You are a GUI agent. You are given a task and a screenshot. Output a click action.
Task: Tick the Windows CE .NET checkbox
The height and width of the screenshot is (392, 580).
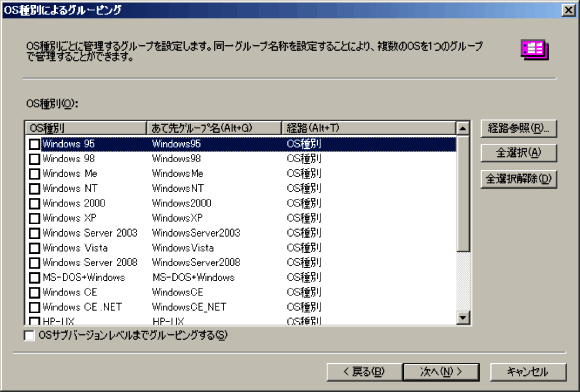click(x=34, y=307)
